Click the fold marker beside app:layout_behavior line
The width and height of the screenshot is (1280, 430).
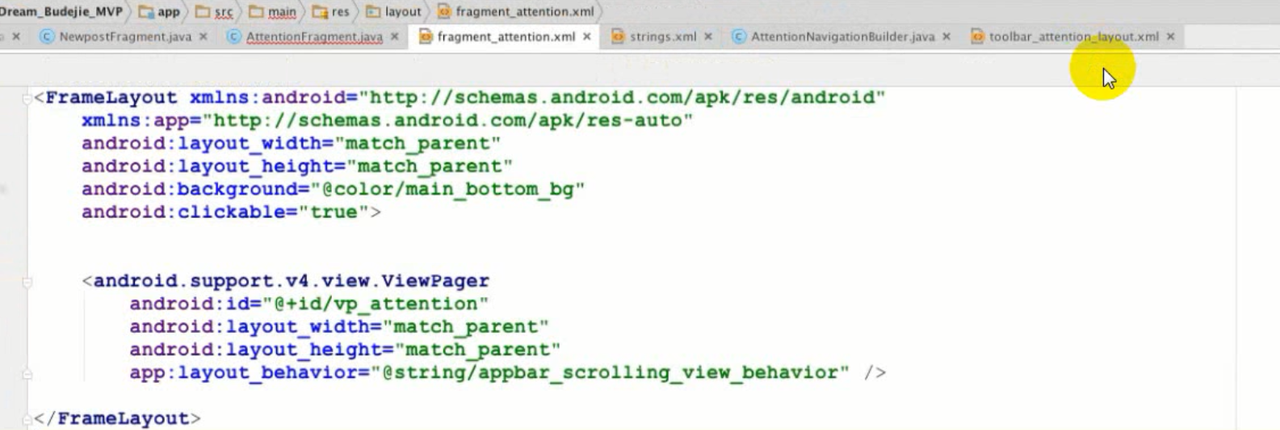27,373
